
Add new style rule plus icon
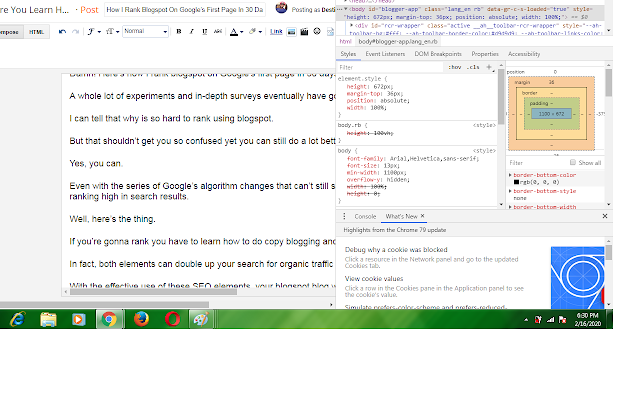tap(489, 67)
